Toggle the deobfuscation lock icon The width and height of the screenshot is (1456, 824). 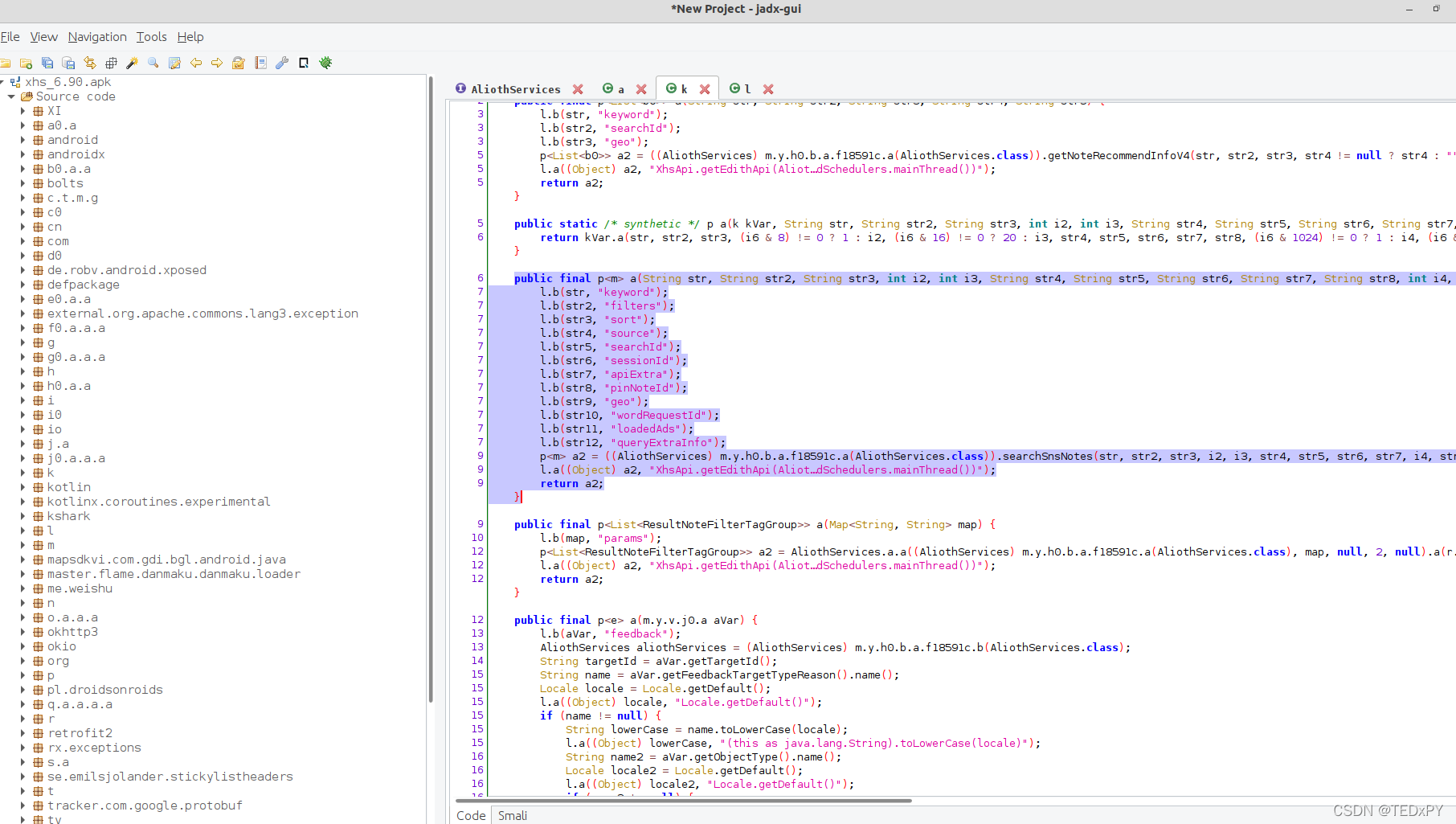pos(239,63)
